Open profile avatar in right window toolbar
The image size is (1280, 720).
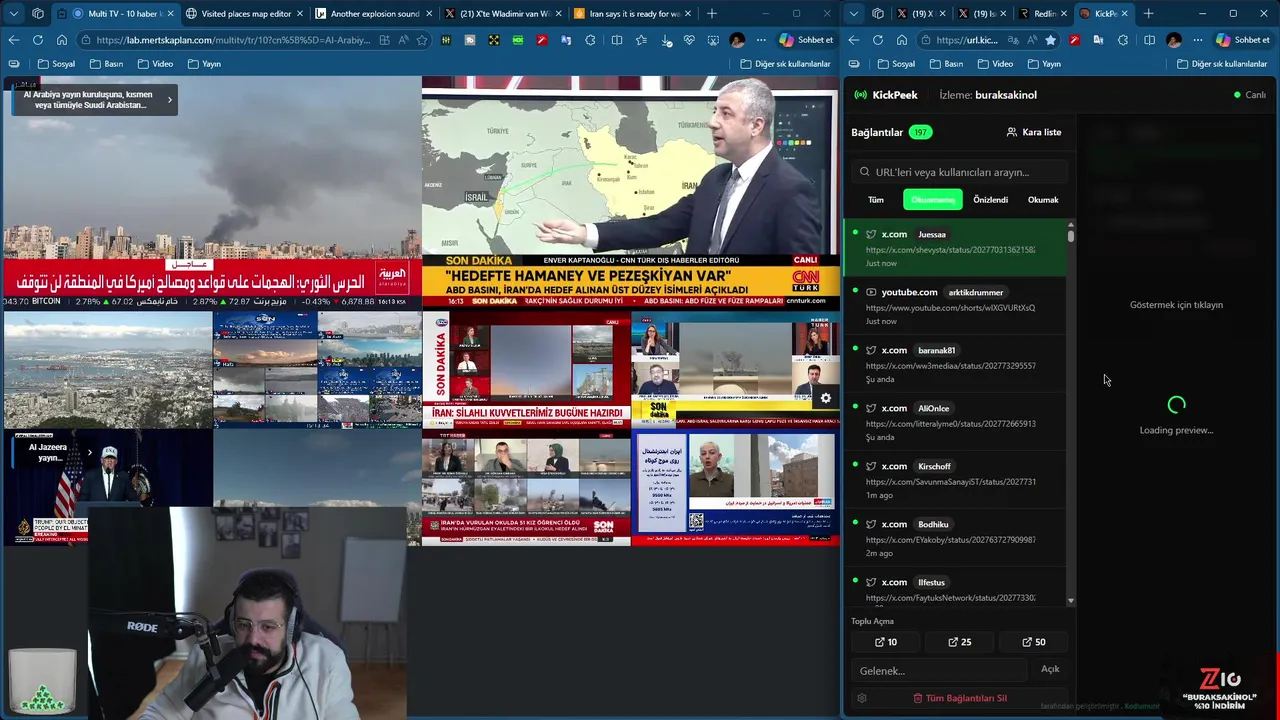[1174, 40]
